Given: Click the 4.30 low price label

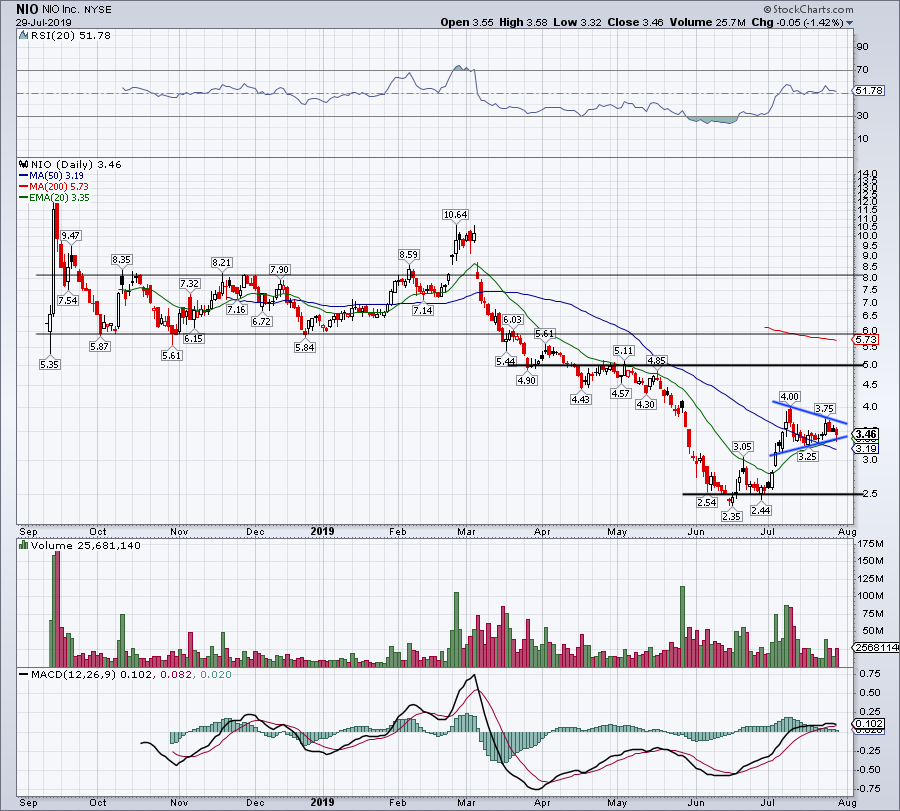Looking at the screenshot, I should [x=646, y=405].
